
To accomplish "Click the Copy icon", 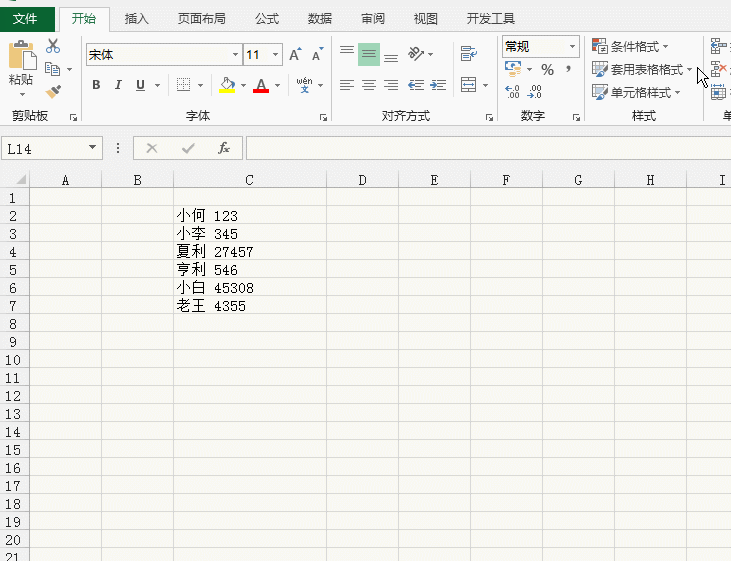I will (52, 69).
